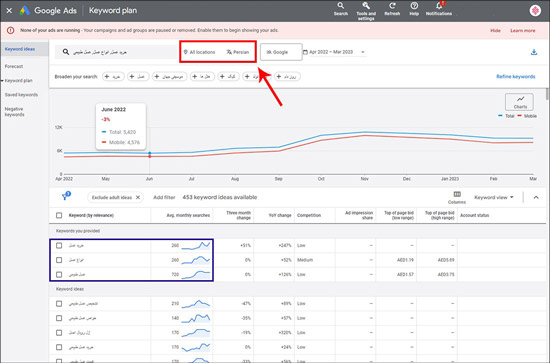Image resolution: width=550 pixels, height=363 pixels.
Task: Switch to the Forecast sidebar item
Action: [x=14, y=66]
